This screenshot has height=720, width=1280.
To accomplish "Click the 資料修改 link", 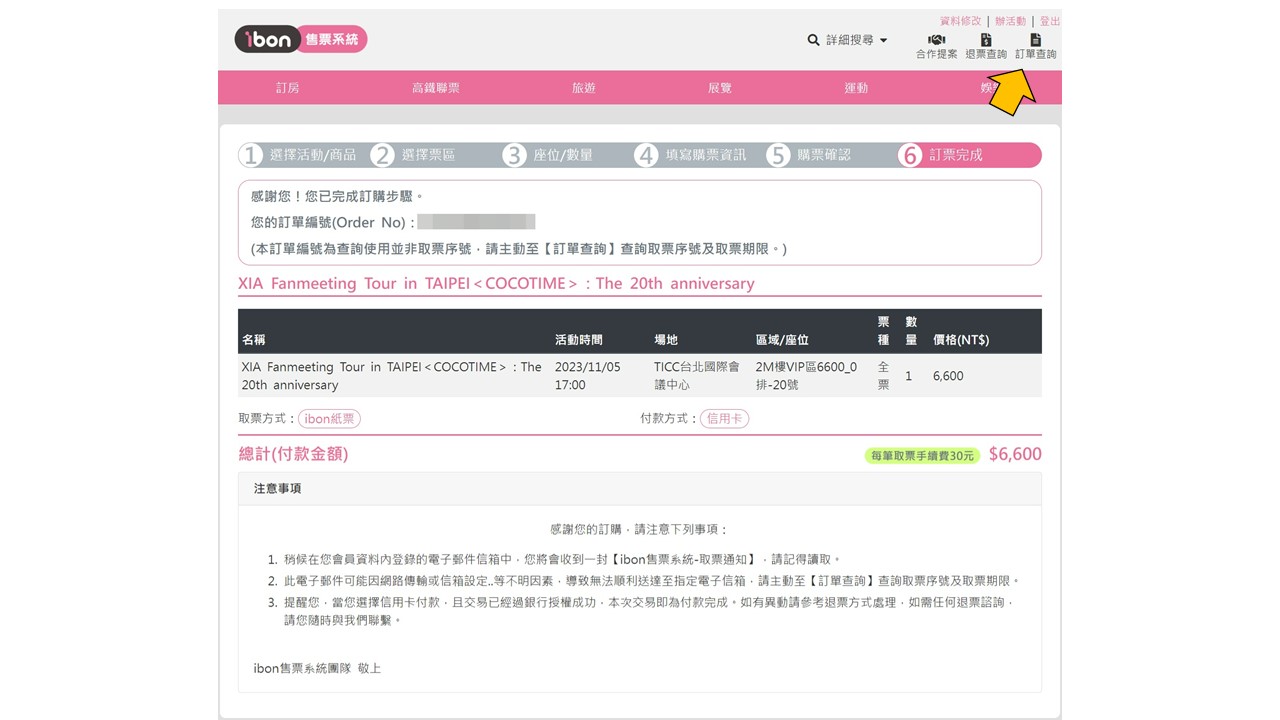I will [x=960, y=21].
